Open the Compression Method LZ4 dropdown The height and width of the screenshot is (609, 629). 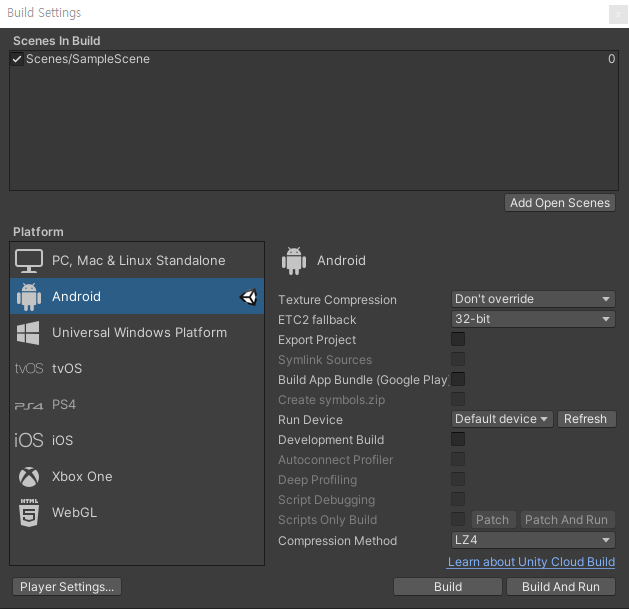533,540
